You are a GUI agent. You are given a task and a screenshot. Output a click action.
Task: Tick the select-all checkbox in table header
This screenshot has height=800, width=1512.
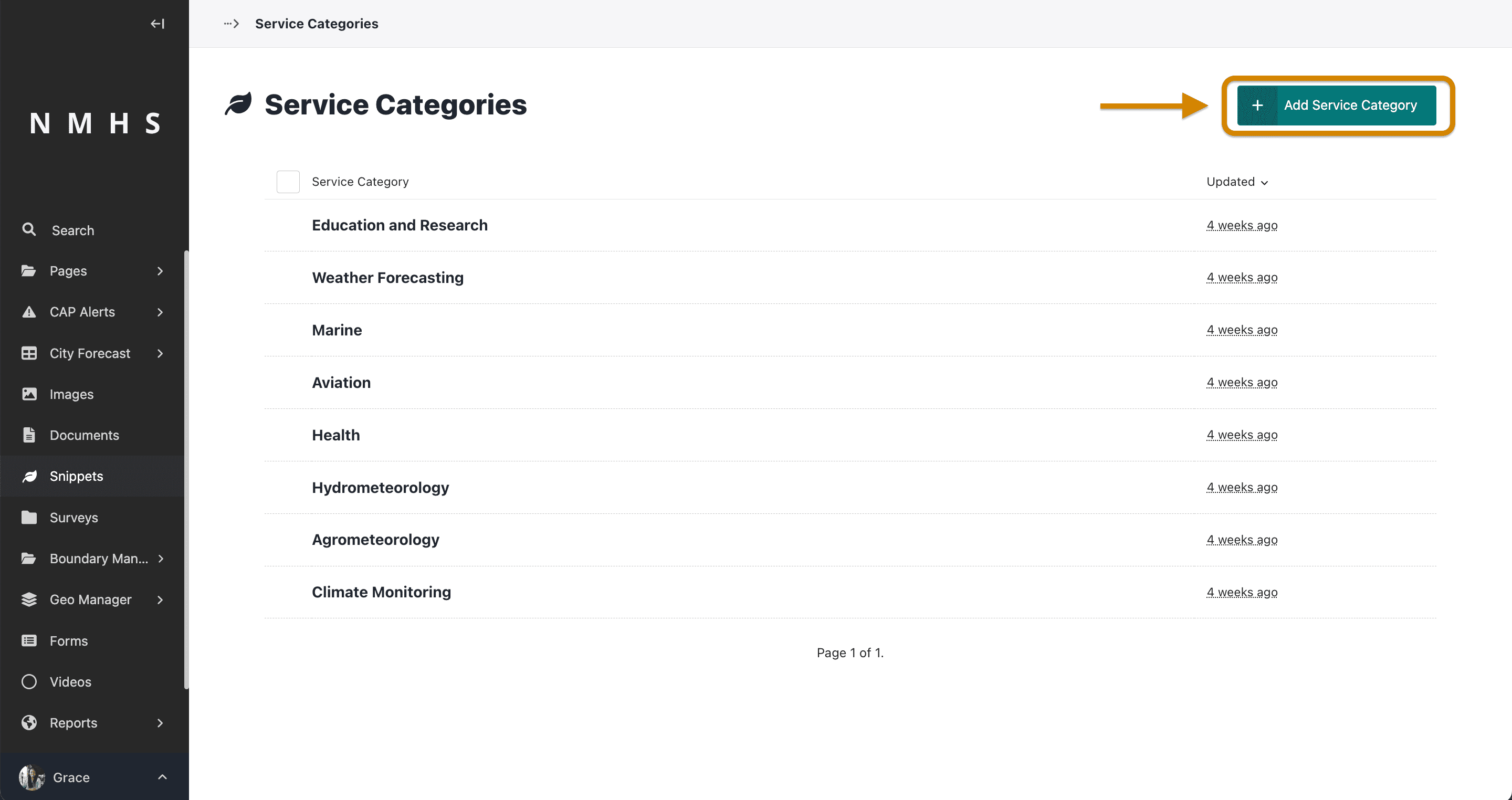pyautogui.click(x=288, y=181)
